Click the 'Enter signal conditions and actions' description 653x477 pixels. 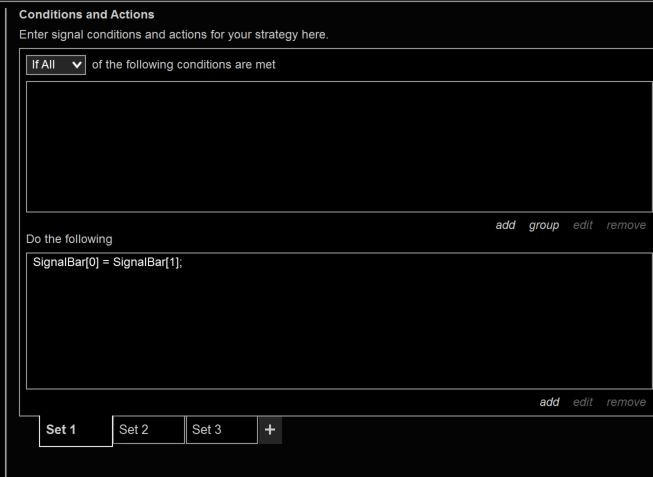click(x=174, y=35)
